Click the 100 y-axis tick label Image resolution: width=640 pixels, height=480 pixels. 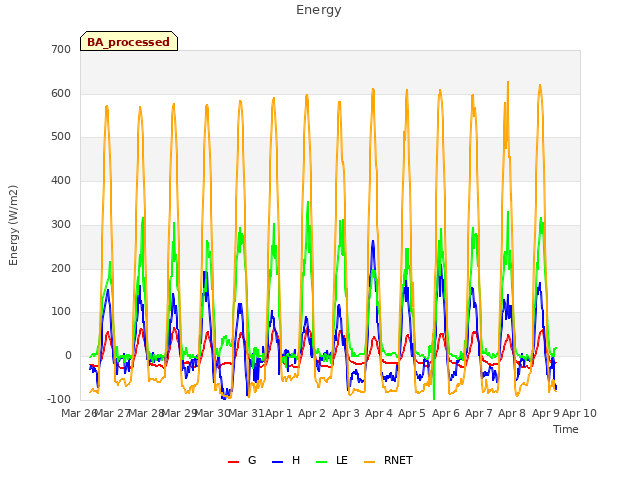(x=61, y=312)
